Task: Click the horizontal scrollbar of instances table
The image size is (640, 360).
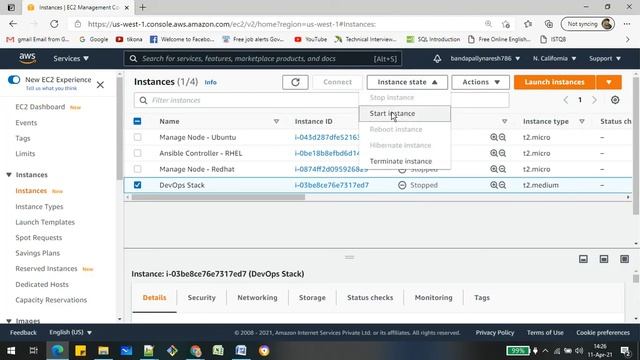Action: 218,197
